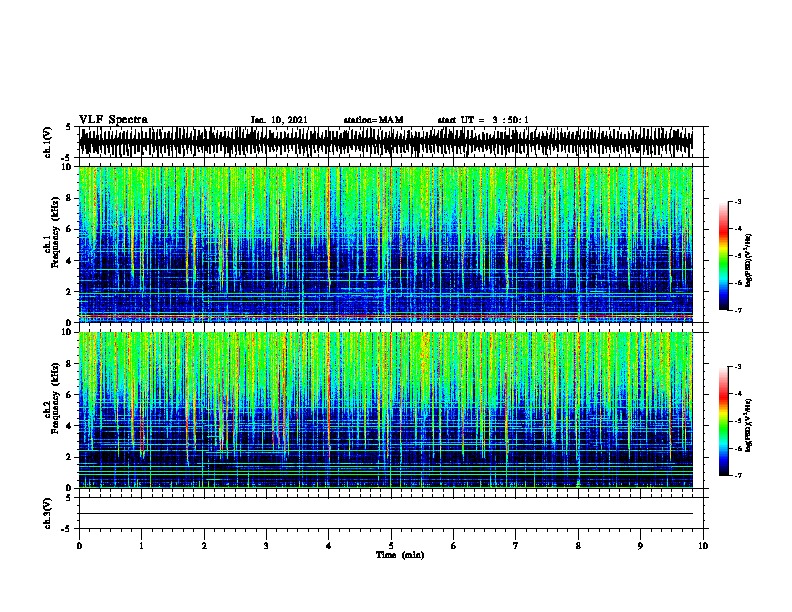Click the "-3" label on ch.1 colorbar

(x=738, y=201)
